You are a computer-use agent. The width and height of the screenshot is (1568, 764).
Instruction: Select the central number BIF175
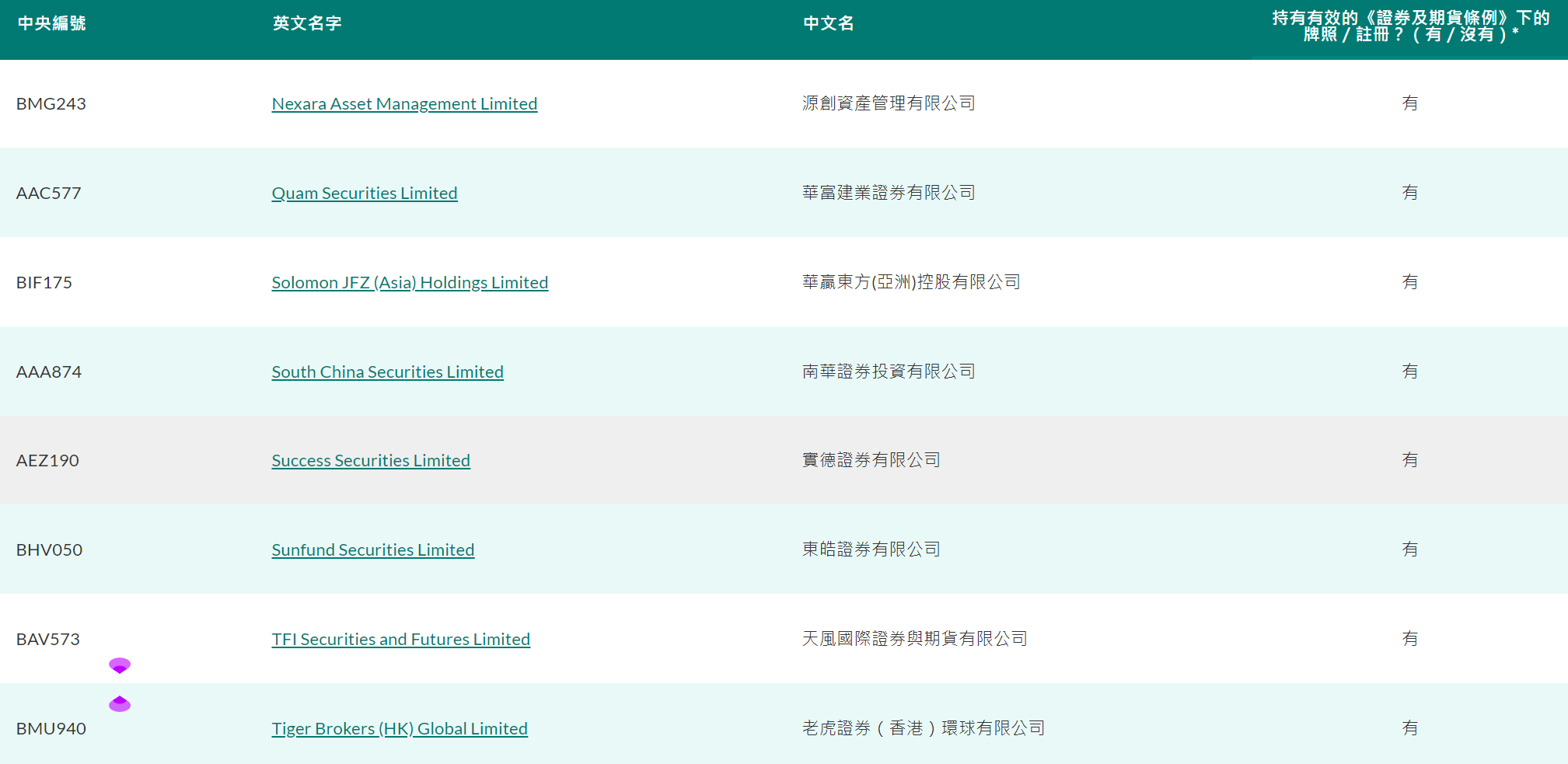(44, 282)
